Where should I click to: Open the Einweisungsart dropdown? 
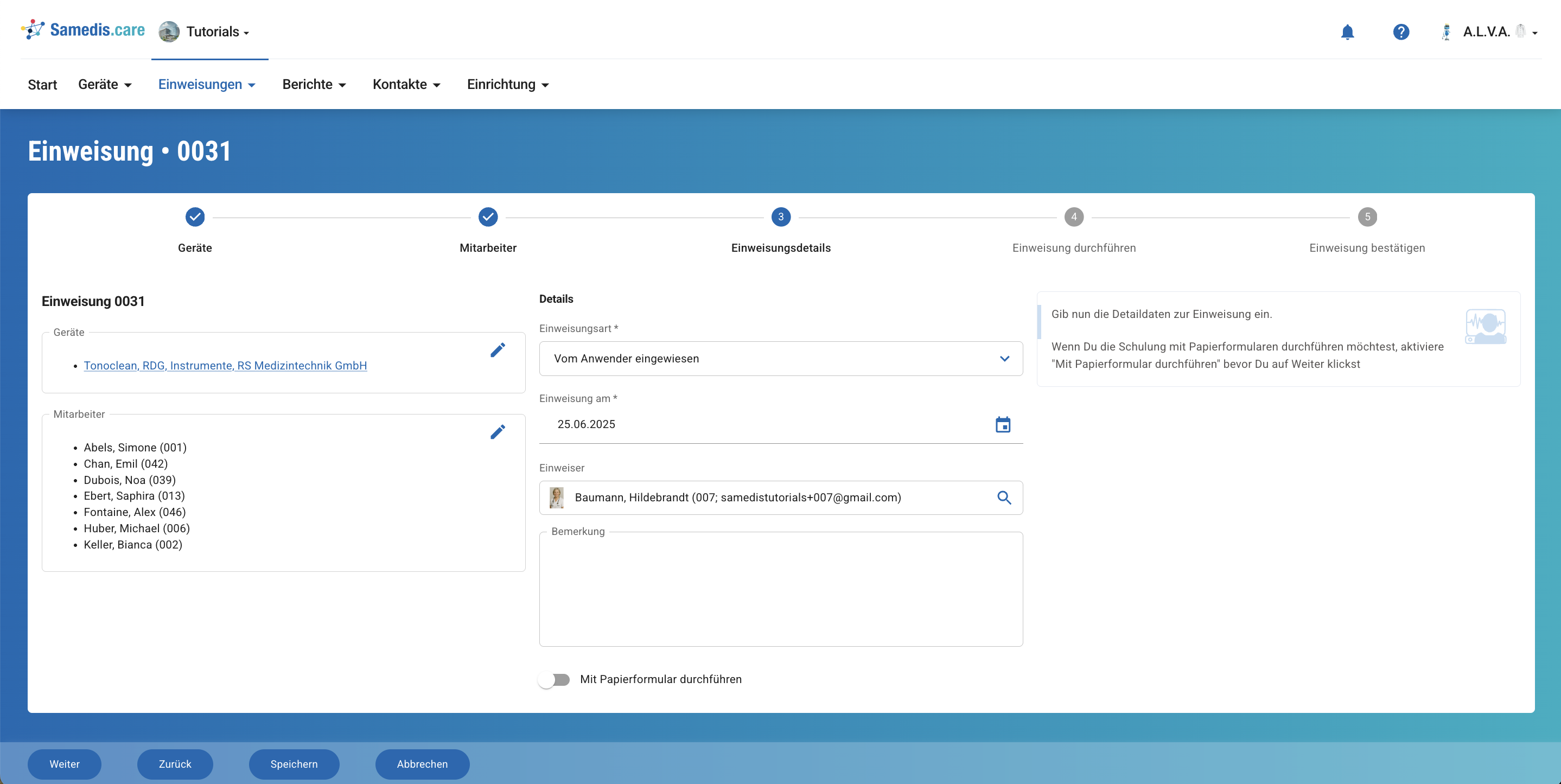[x=780, y=359]
